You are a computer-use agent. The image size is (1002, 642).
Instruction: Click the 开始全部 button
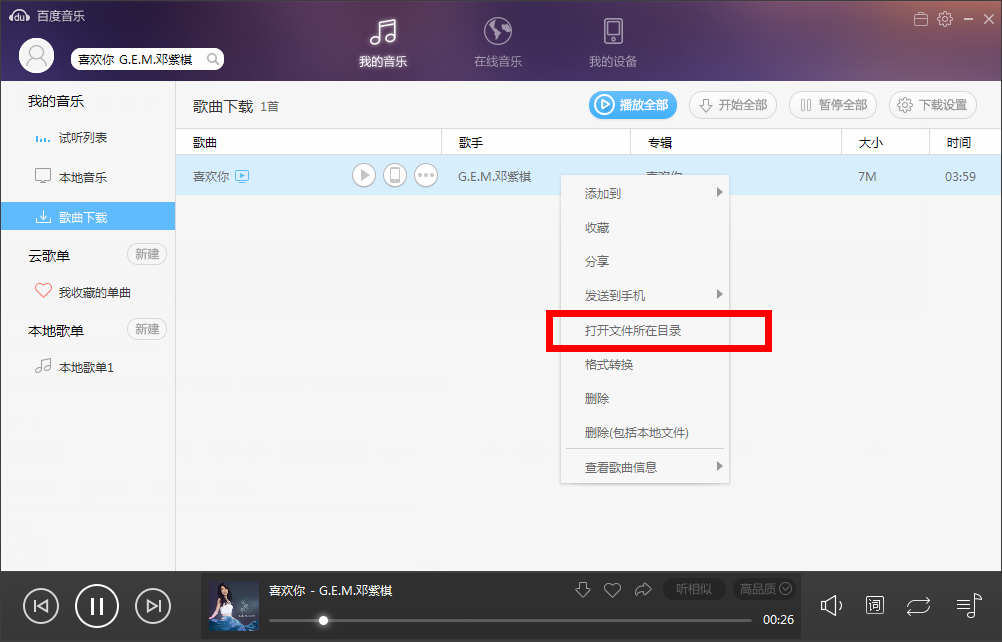733,105
